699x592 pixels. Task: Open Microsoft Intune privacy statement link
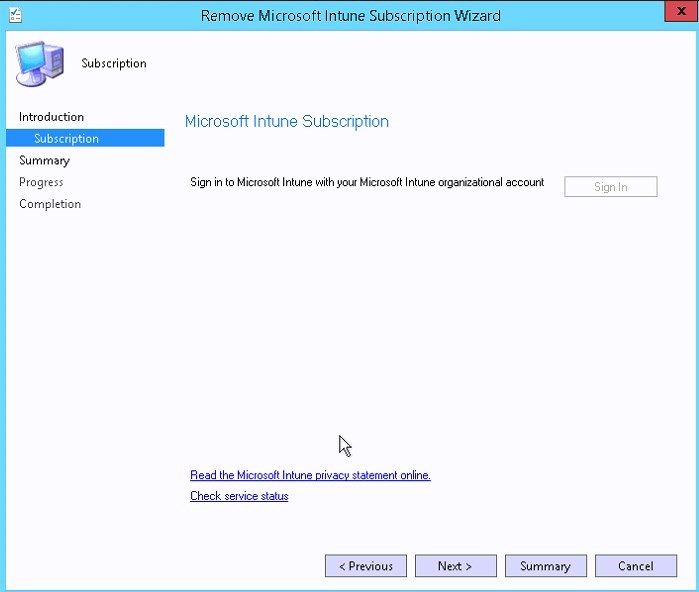pos(310,475)
